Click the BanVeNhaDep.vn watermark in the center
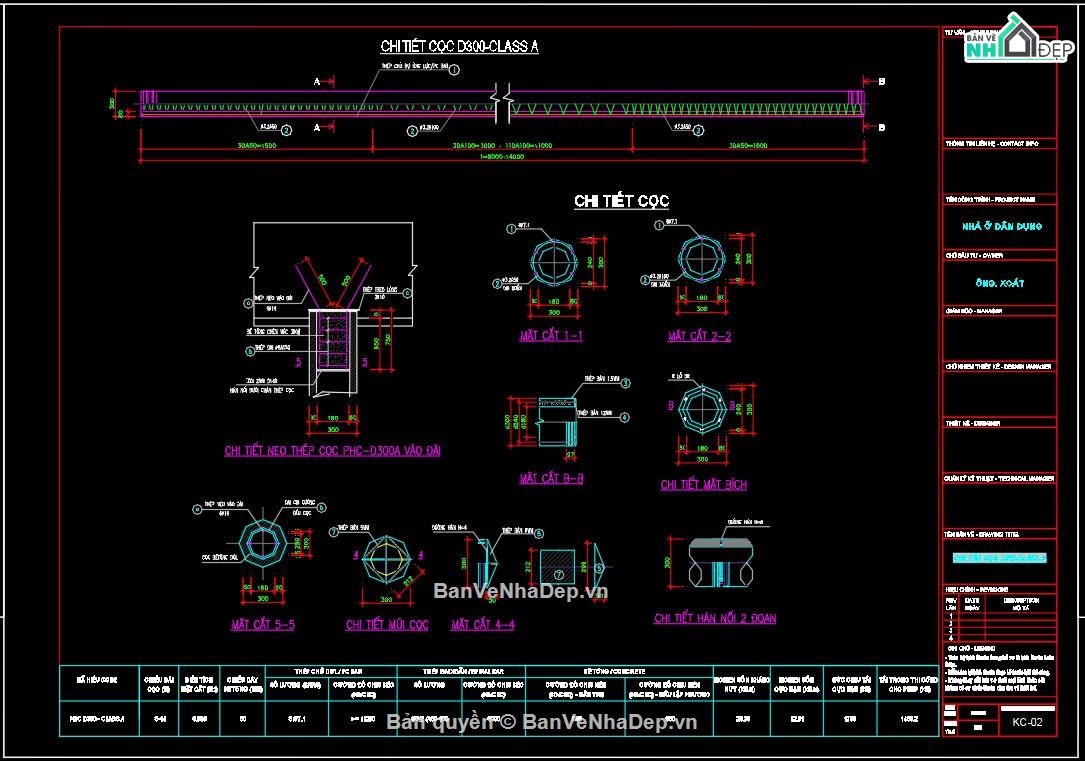The height and width of the screenshot is (761, 1085). click(x=520, y=591)
